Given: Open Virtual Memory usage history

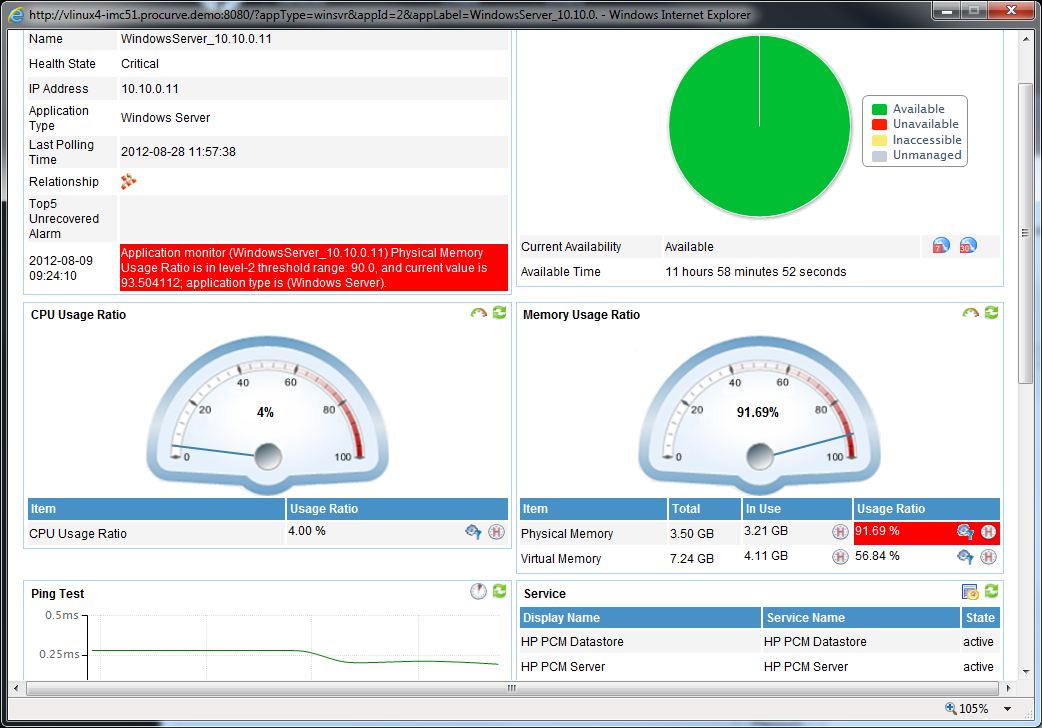Looking at the screenshot, I should 988,557.
